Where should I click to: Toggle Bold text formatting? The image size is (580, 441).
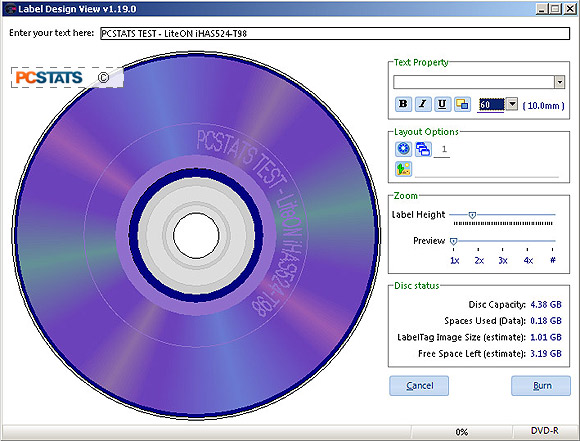[404, 104]
